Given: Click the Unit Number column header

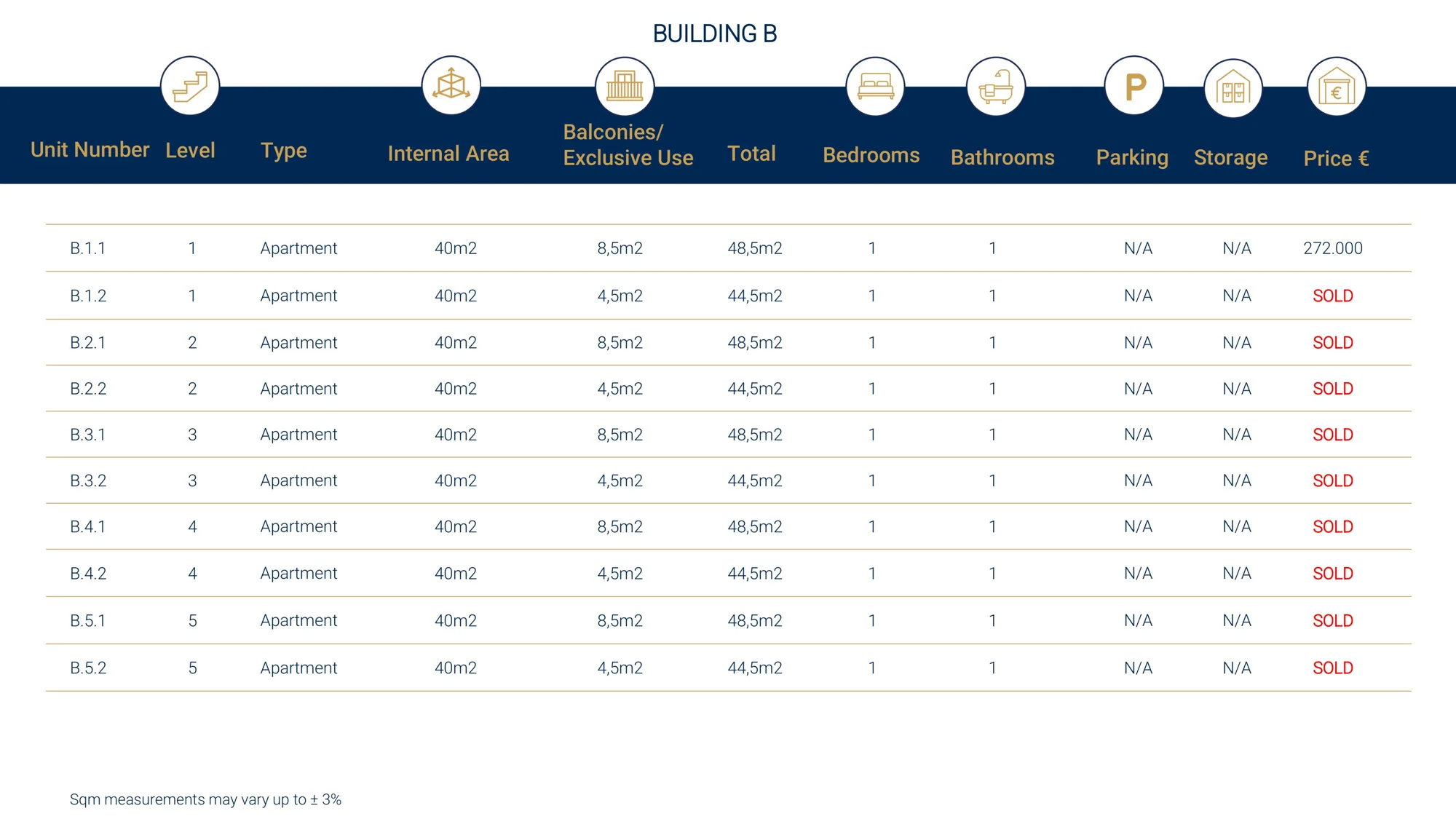Looking at the screenshot, I should 90,150.
